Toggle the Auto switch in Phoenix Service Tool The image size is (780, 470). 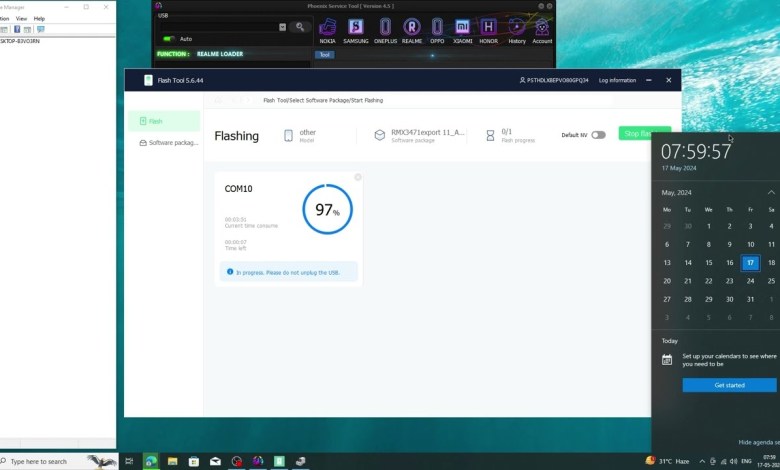169,39
